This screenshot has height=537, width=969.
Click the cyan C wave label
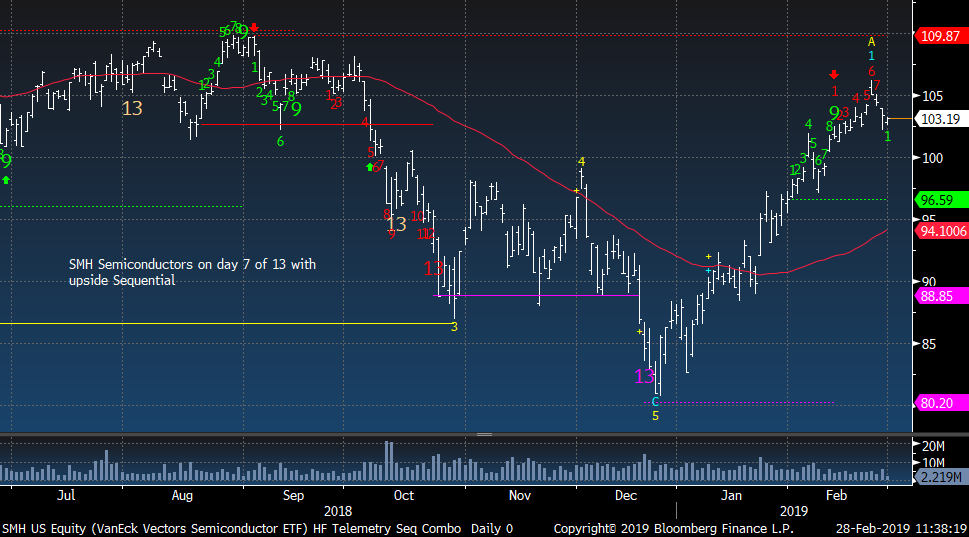pyautogui.click(x=655, y=402)
